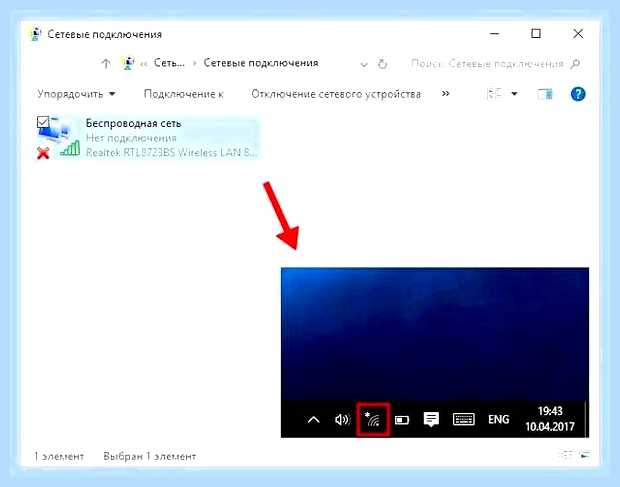Click the Up arrow navigation button
Image resolution: width=620 pixels, height=487 pixels.
[106, 64]
